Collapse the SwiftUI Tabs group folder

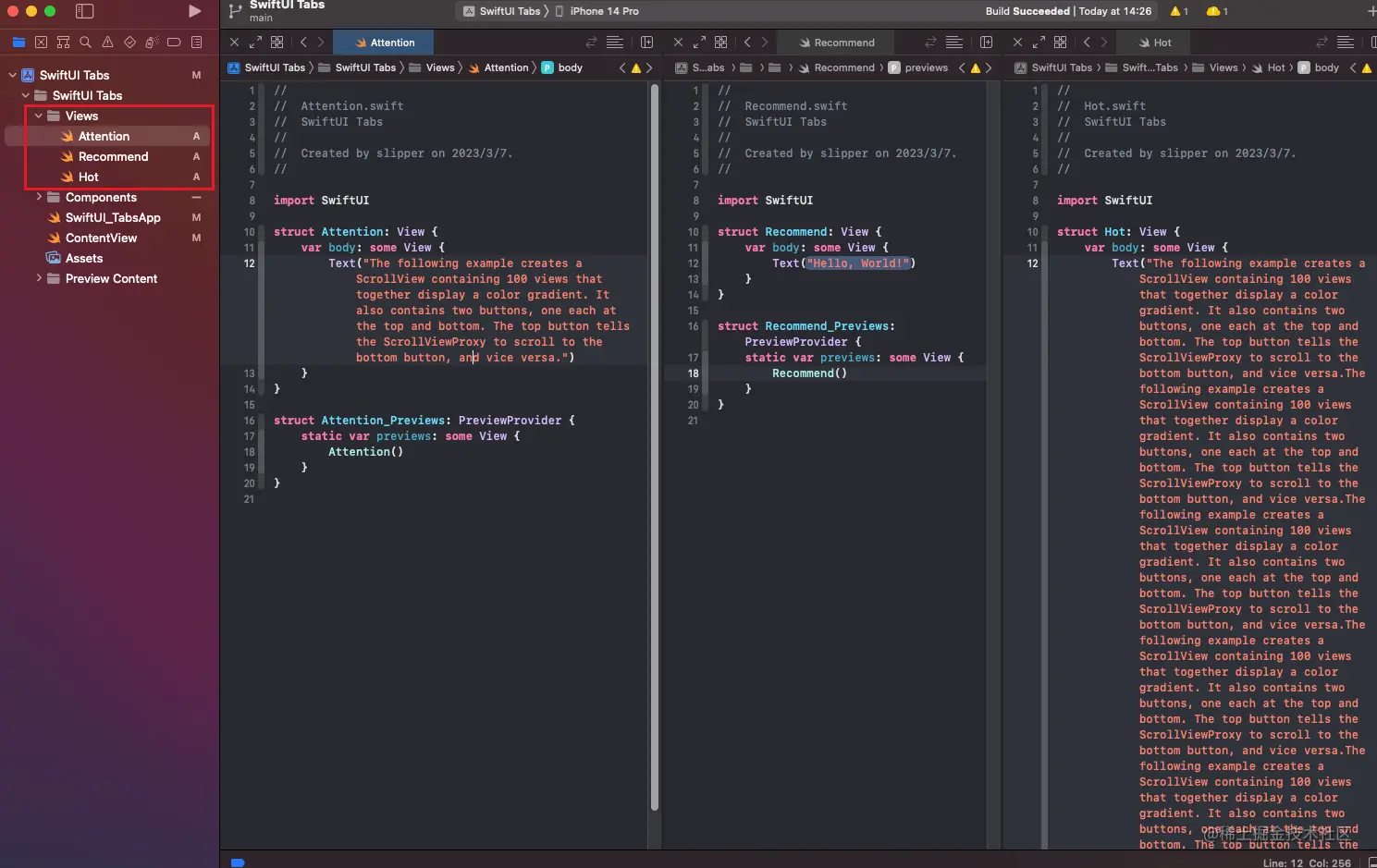click(x=25, y=95)
